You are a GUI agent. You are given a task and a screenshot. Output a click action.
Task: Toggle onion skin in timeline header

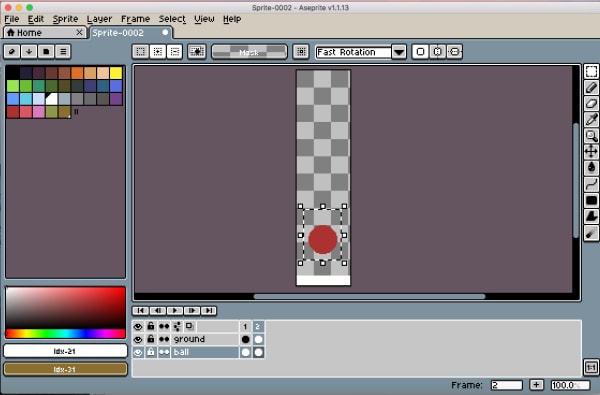190,326
